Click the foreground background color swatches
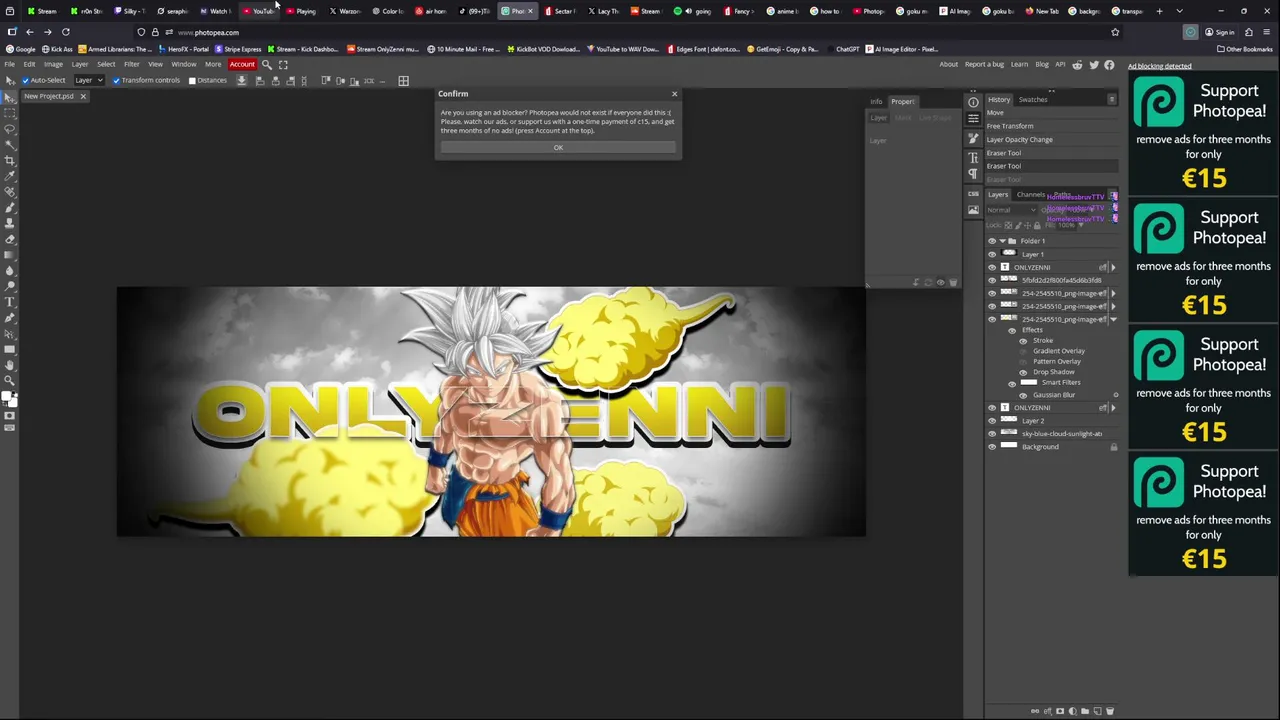Viewport: 1280px width, 720px height. [x=10, y=399]
